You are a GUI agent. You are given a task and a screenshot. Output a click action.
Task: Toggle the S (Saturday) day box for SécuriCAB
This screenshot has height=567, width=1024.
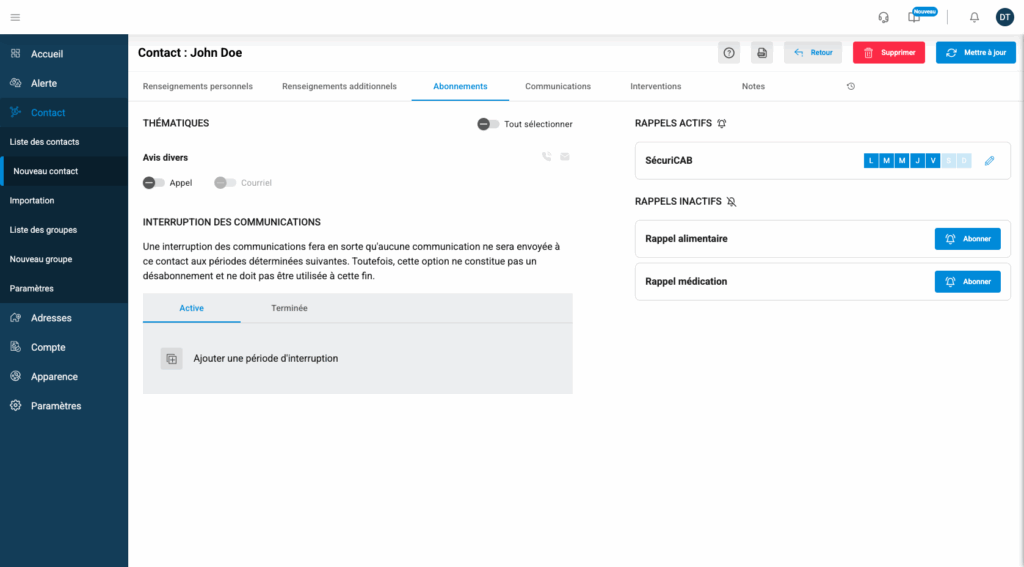pyautogui.click(x=949, y=160)
